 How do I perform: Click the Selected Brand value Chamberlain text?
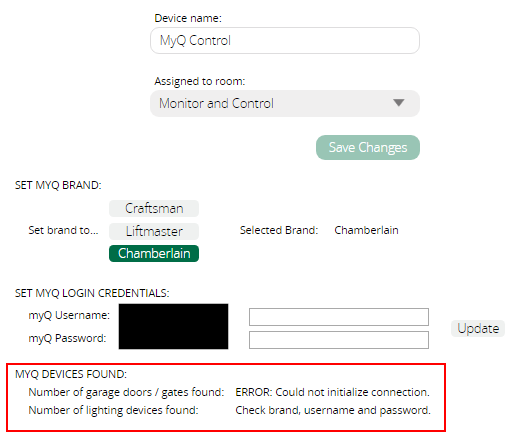(366, 230)
